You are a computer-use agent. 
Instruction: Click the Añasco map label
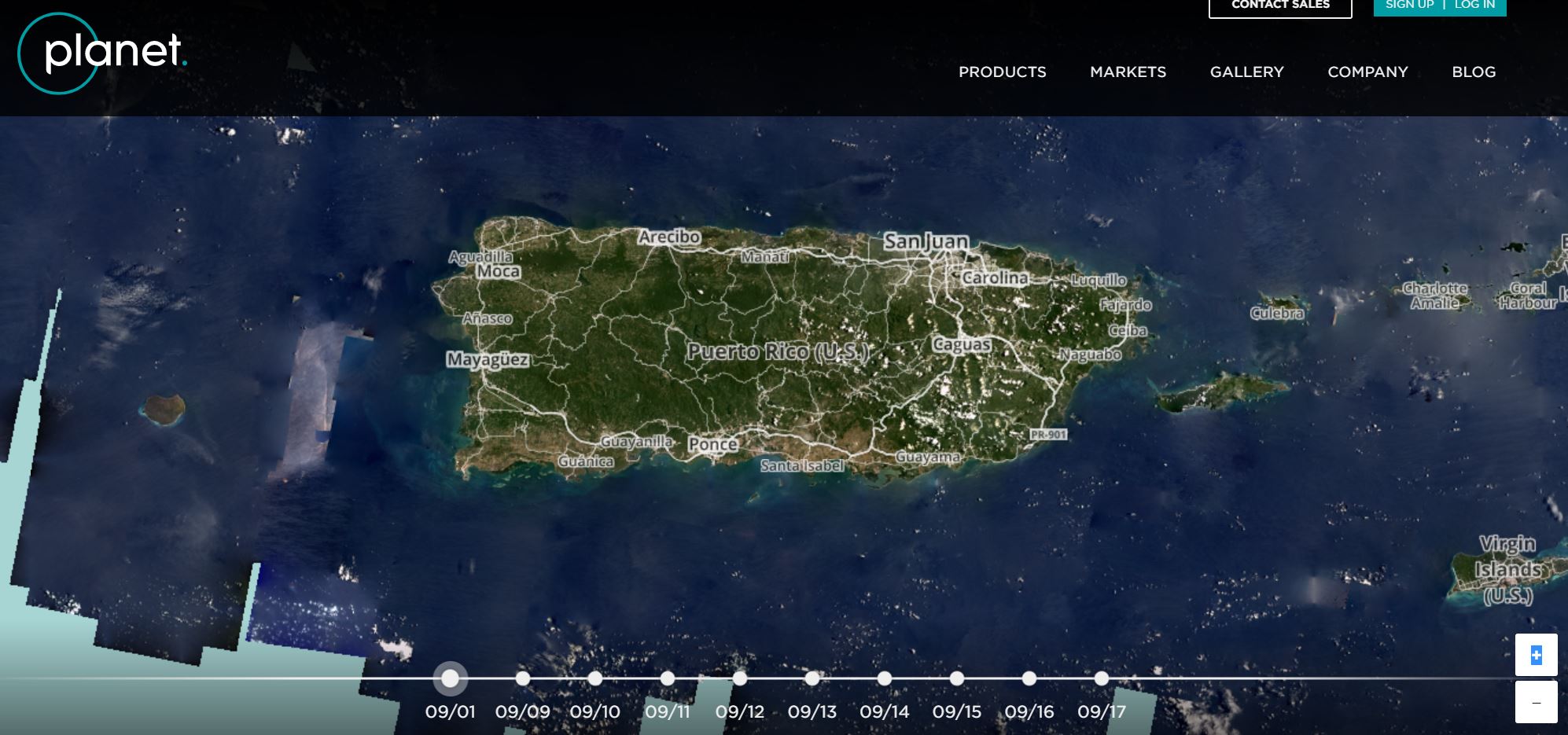coord(488,318)
